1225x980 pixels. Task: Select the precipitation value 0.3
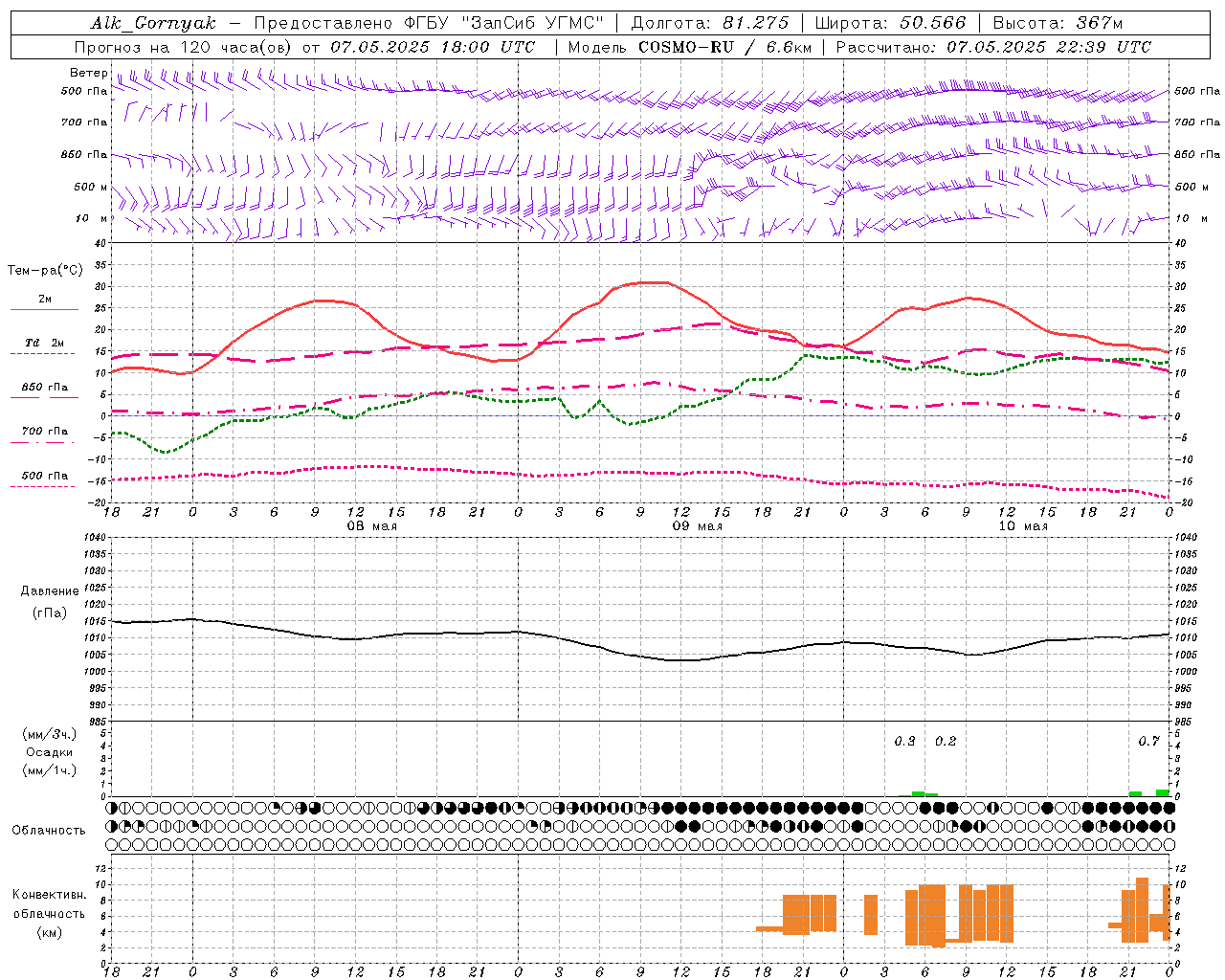pyautogui.click(x=904, y=741)
